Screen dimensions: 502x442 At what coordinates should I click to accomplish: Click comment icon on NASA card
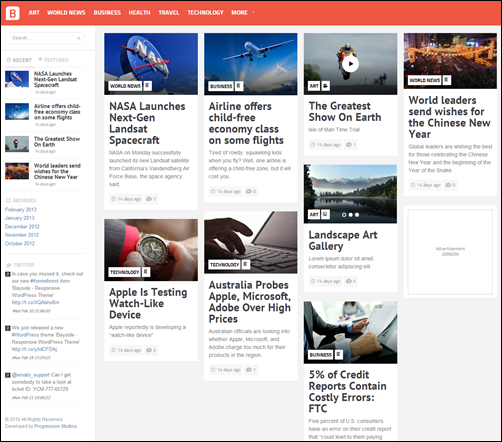149,199
